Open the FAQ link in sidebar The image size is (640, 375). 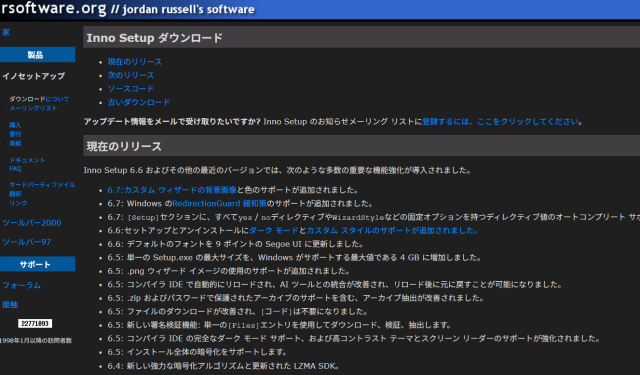[x=15, y=169]
